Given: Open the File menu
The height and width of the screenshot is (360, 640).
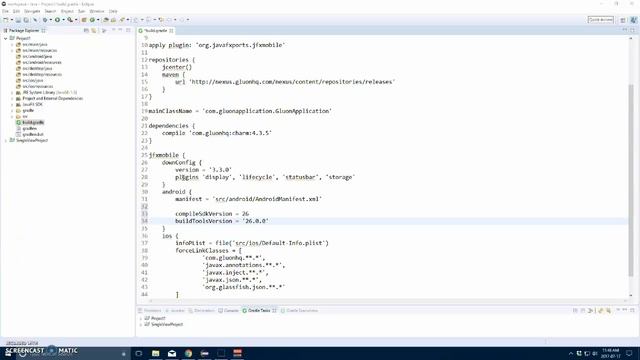Looking at the screenshot, I should pyautogui.click(x=5, y=11).
